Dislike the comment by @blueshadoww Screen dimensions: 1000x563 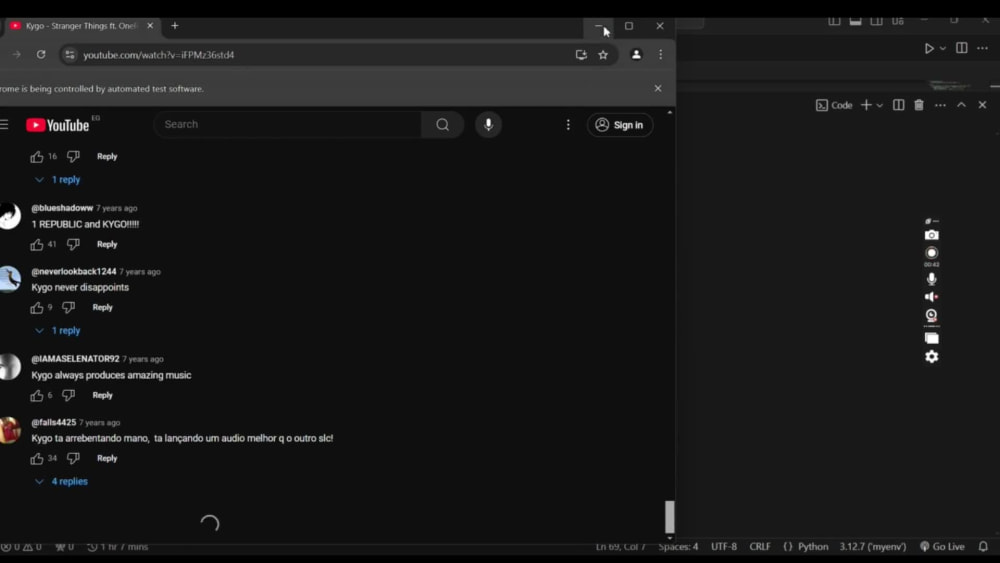coord(73,244)
